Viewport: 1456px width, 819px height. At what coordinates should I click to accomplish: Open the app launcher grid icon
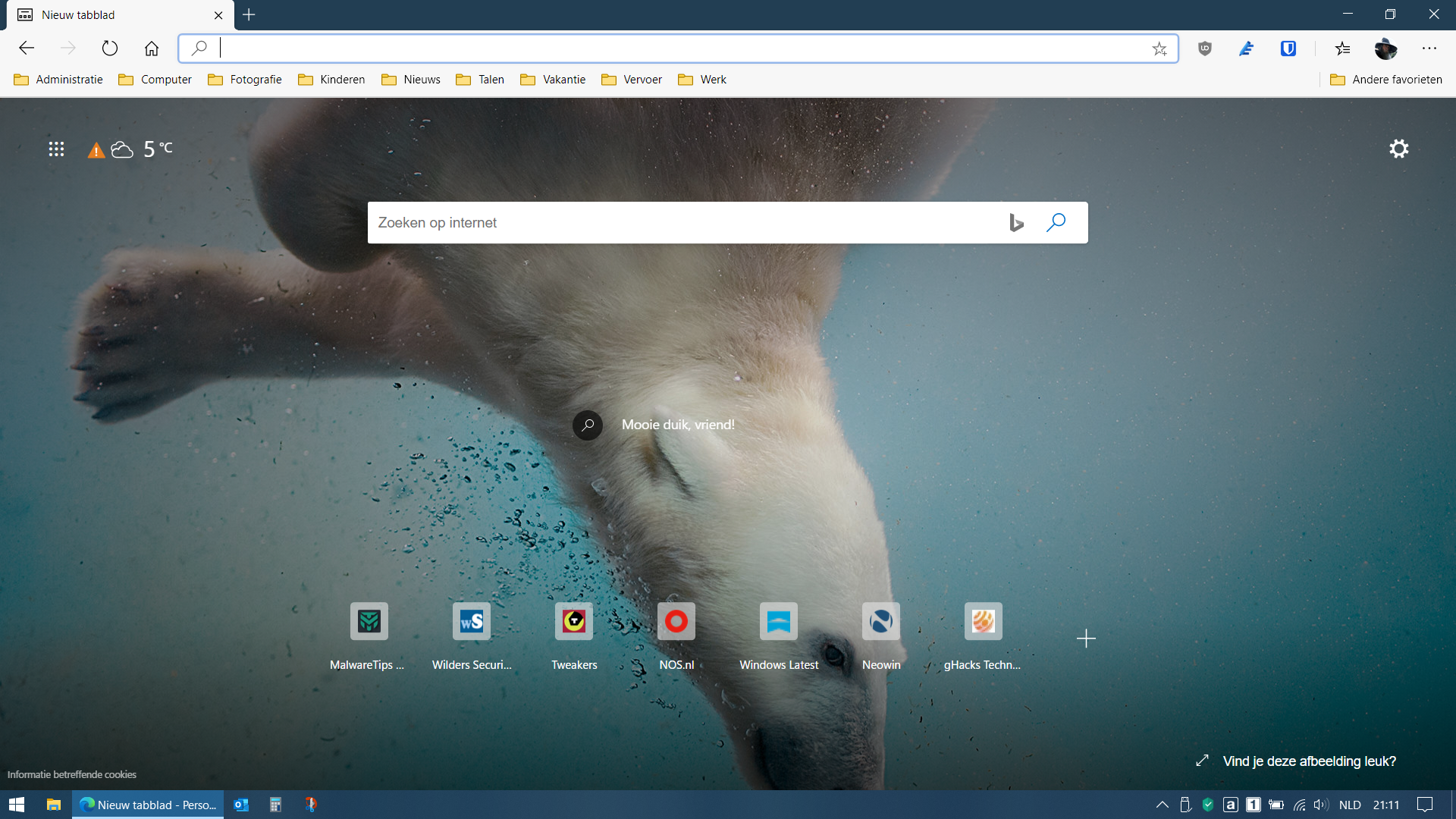tap(56, 149)
